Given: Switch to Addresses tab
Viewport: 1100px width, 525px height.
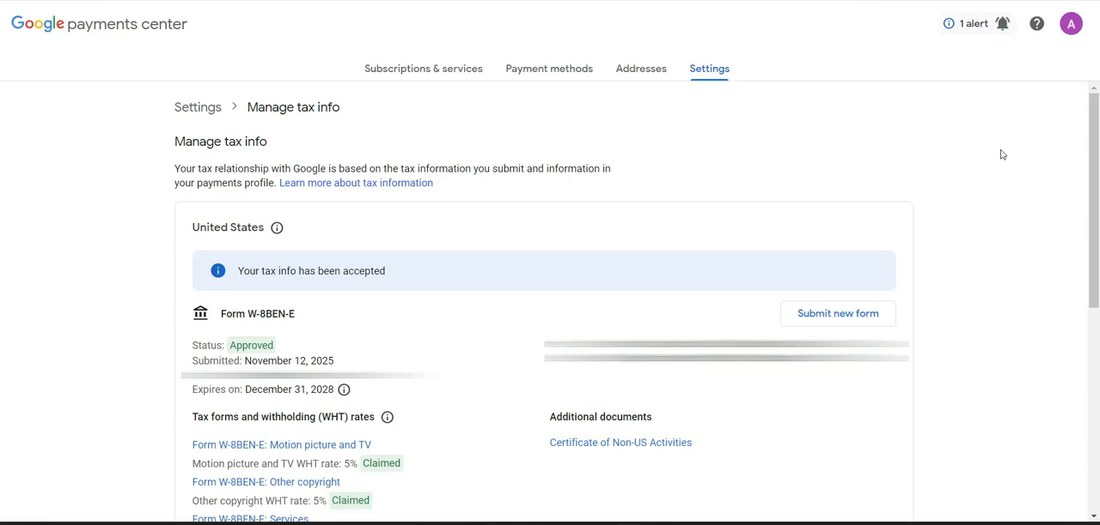Looking at the screenshot, I should [641, 69].
